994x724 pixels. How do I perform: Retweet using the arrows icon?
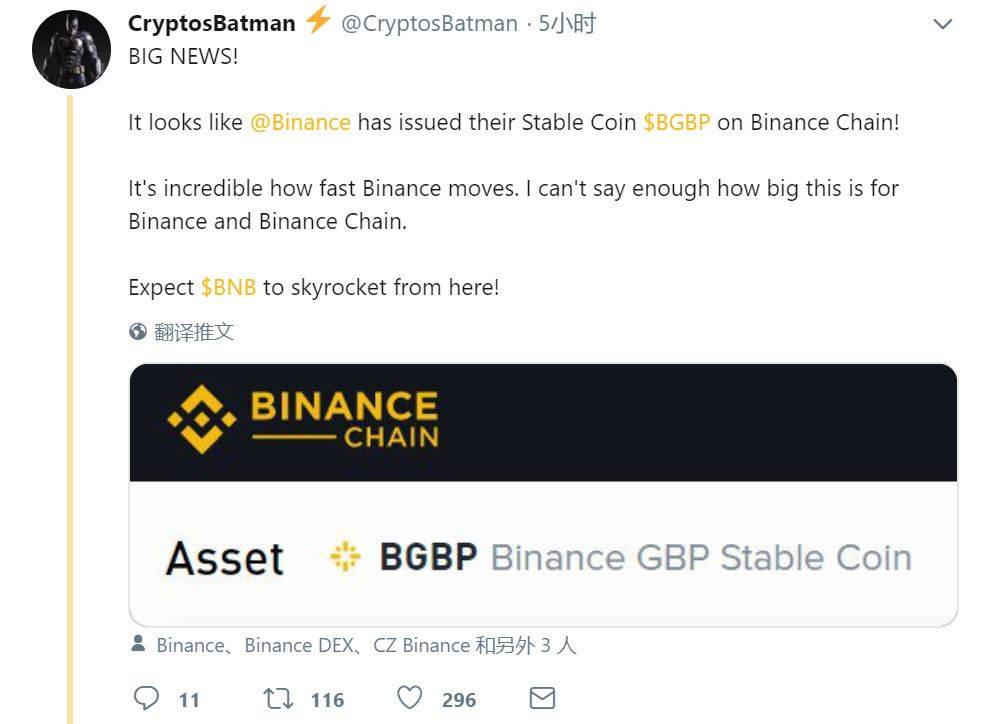click(x=278, y=699)
